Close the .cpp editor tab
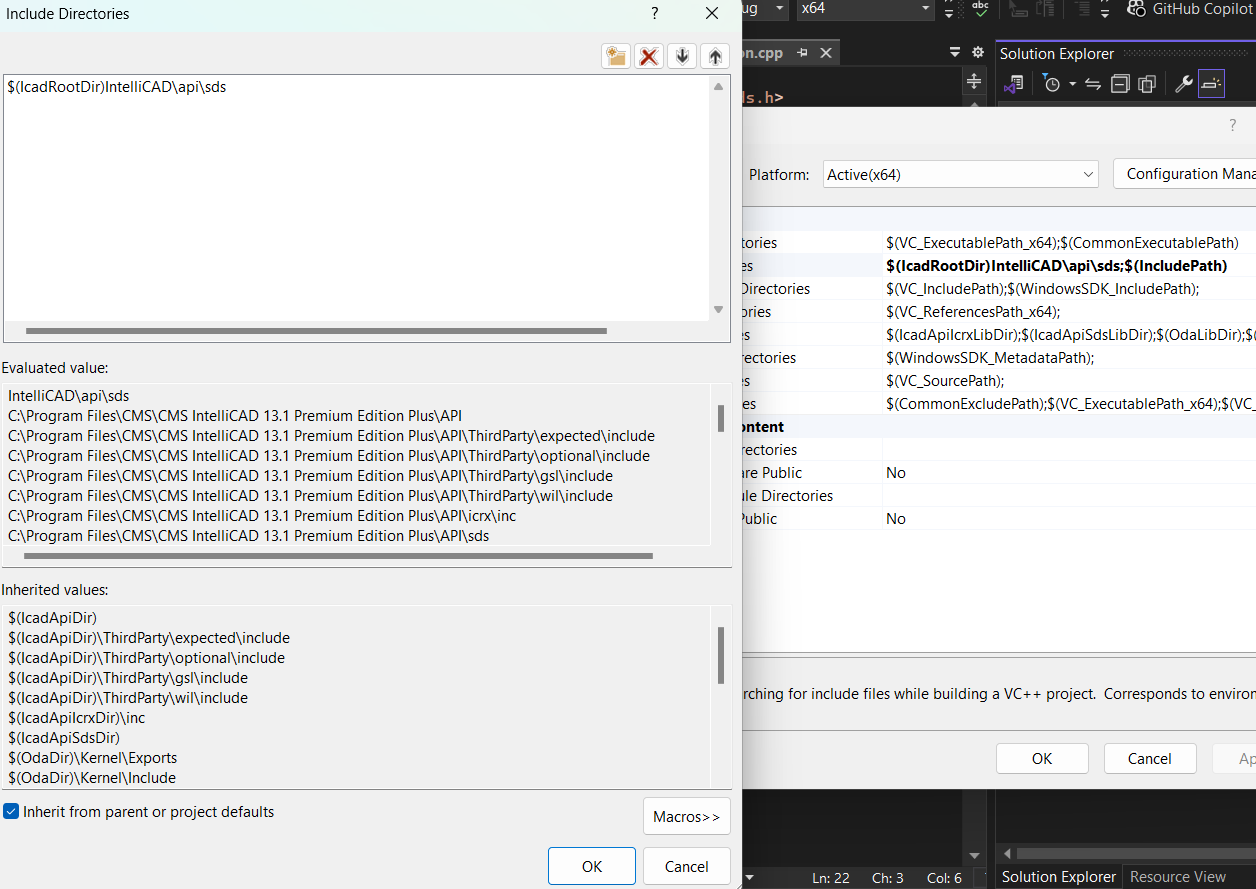This screenshot has height=889, width=1256. [826, 53]
